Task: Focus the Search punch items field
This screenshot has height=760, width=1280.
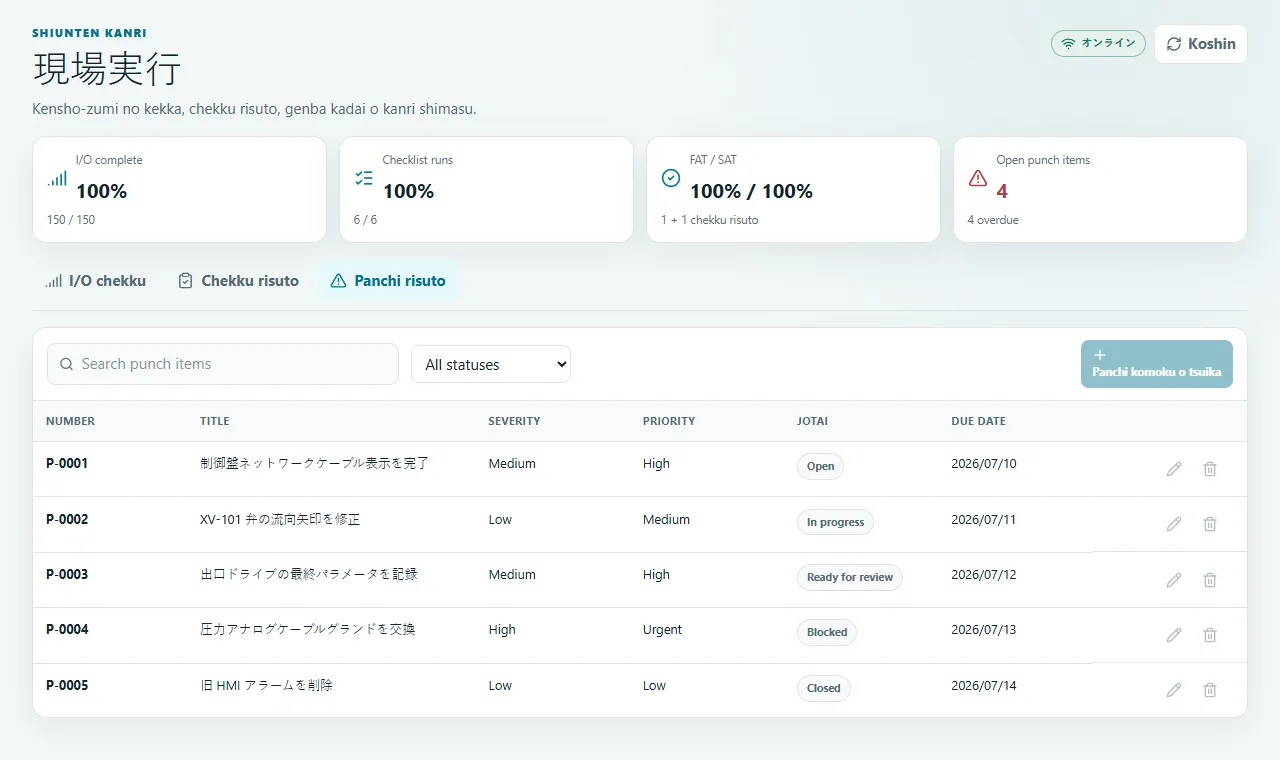Action: (x=223, y=364)
